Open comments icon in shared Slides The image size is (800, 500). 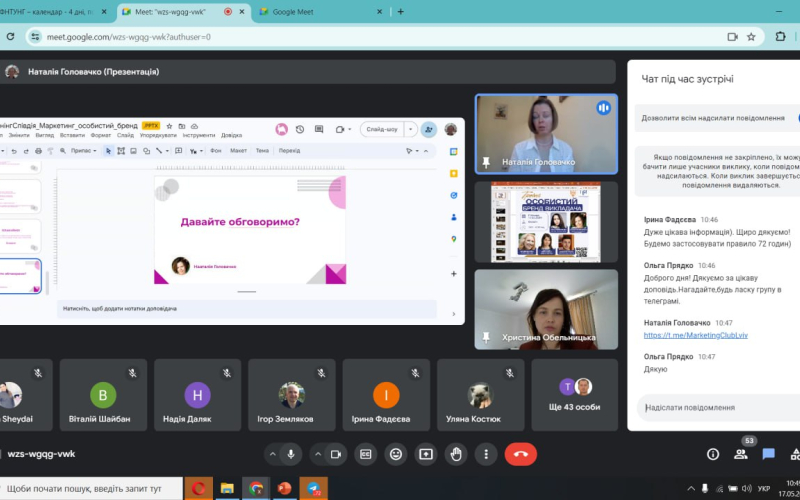319,130
